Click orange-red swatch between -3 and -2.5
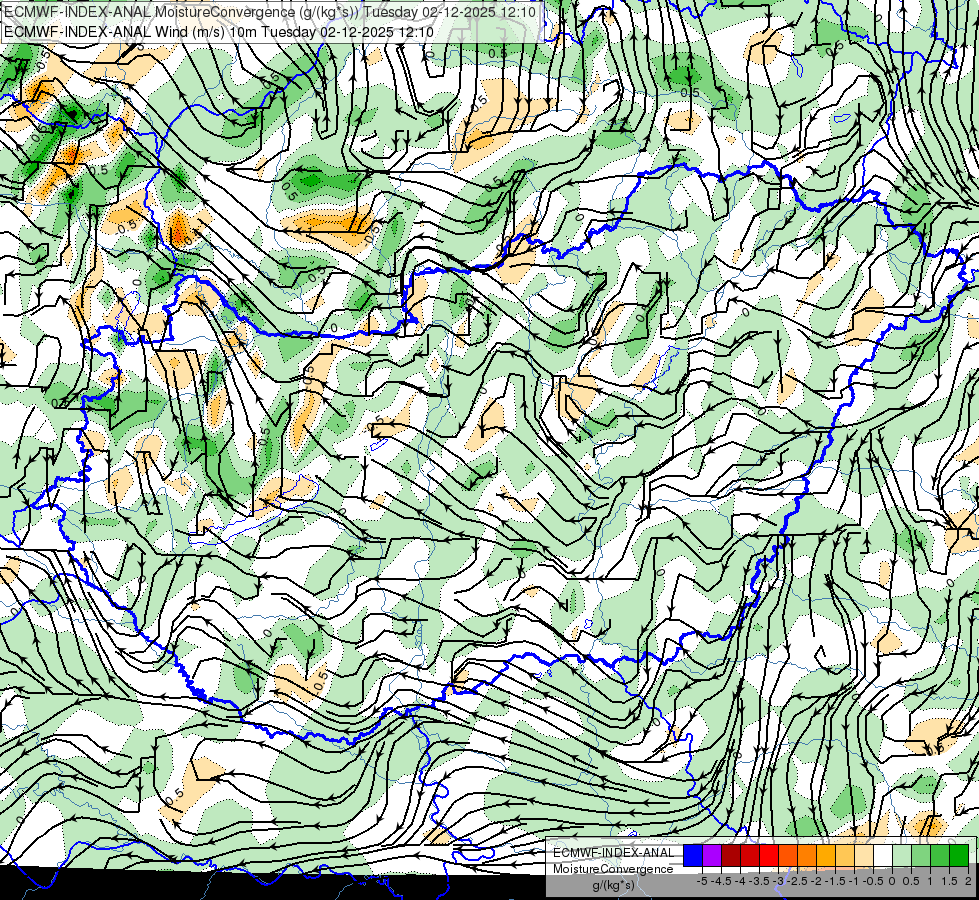The height and width of the screenshot is (900, 979). (788, 856)
